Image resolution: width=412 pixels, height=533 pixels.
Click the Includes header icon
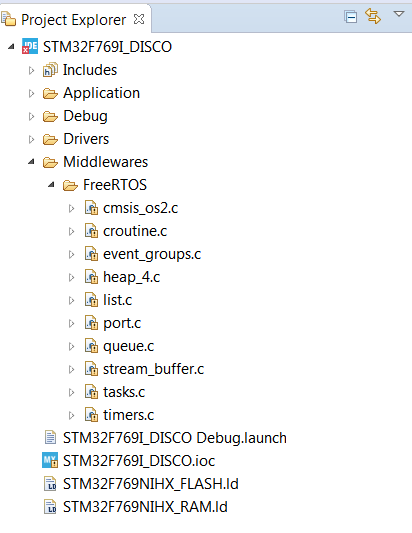[50, 70]
